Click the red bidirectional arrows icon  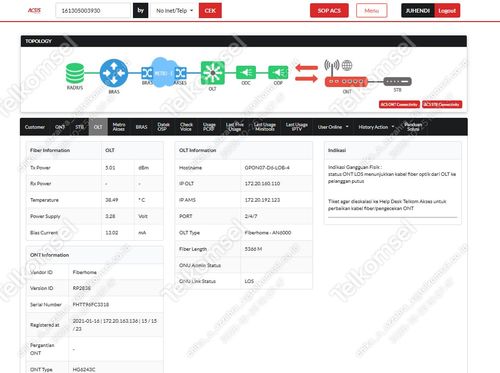pos(307,73)
